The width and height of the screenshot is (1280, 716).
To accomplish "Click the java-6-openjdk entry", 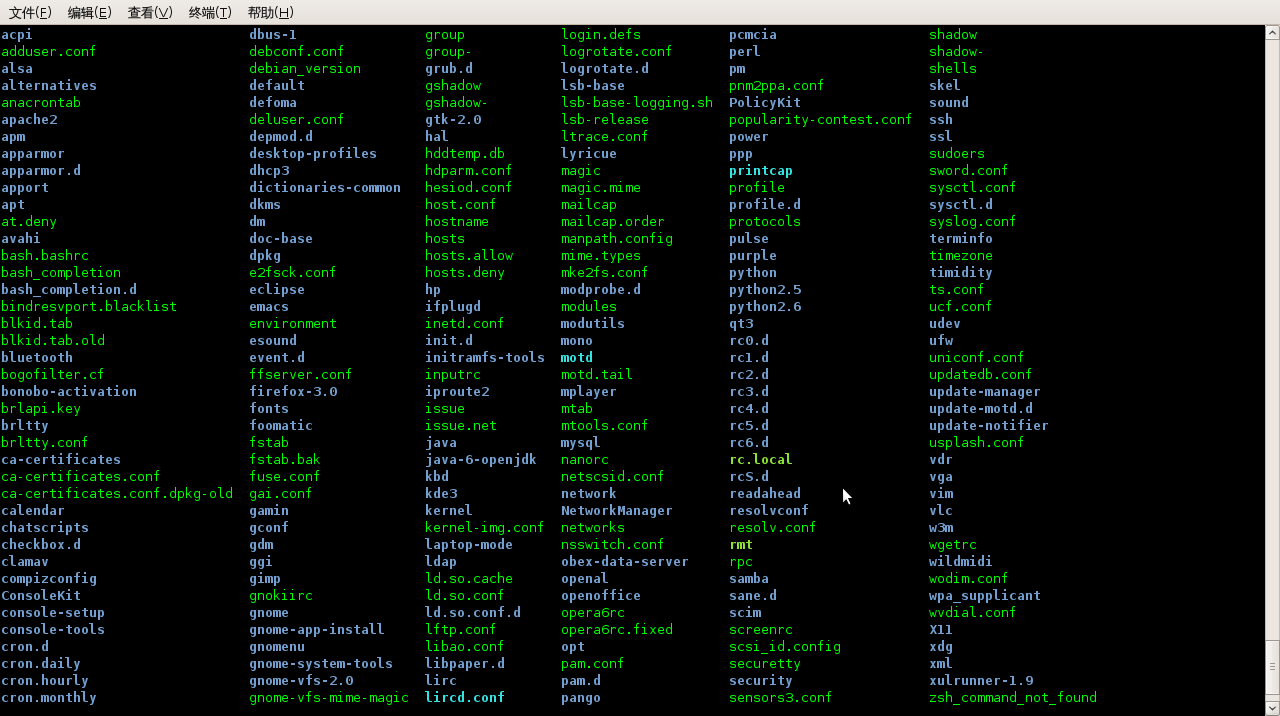I will pos(481,459).
